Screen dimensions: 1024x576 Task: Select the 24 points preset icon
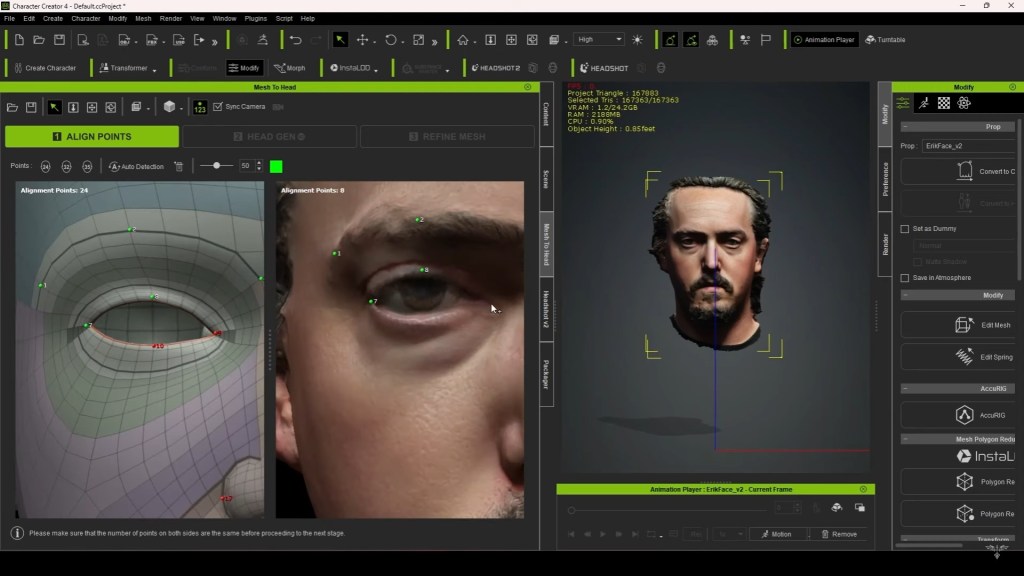coord(45,167)
